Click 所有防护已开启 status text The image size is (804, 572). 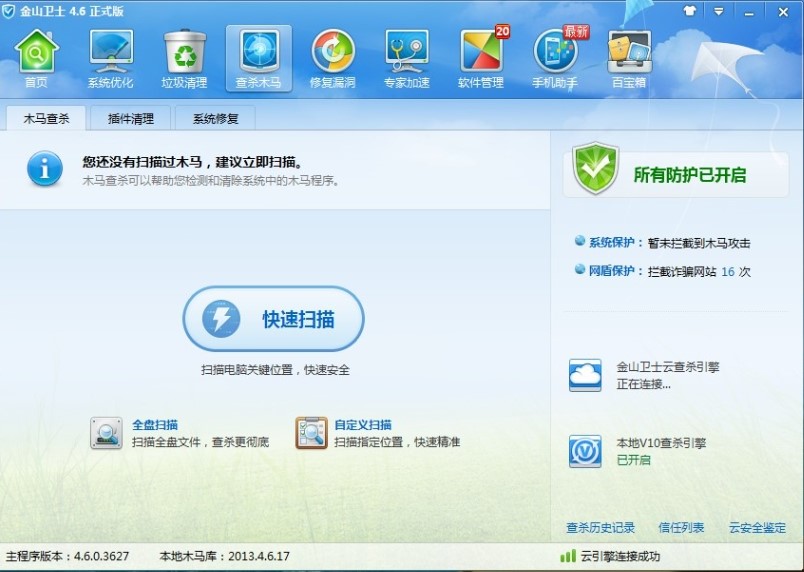[x=690, y=175]
